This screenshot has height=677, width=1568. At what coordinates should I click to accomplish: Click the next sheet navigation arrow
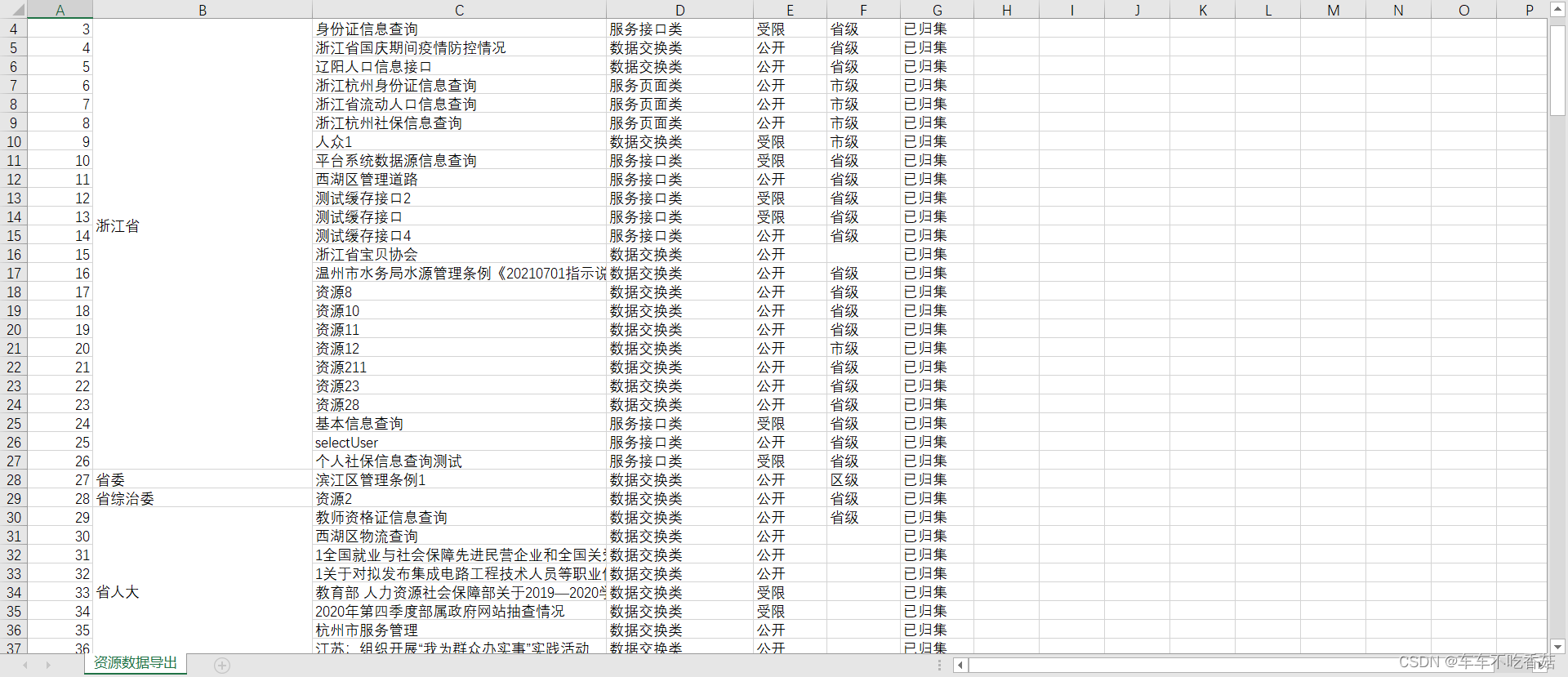[x=48, y=666]
